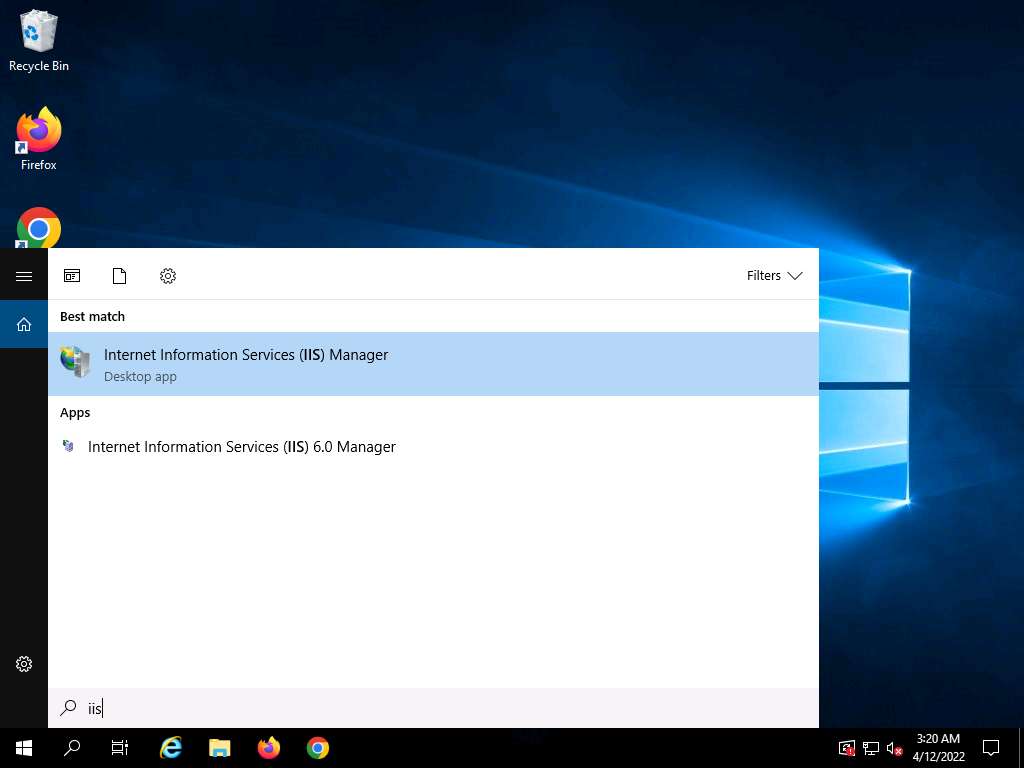Expand the Filters dropdown

774,276
